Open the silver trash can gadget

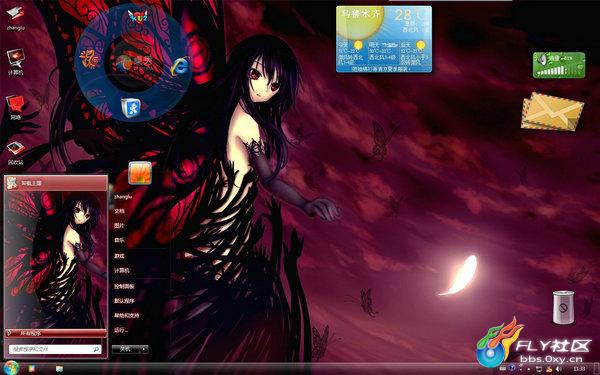pyautogui.click(x=564, y=307)
